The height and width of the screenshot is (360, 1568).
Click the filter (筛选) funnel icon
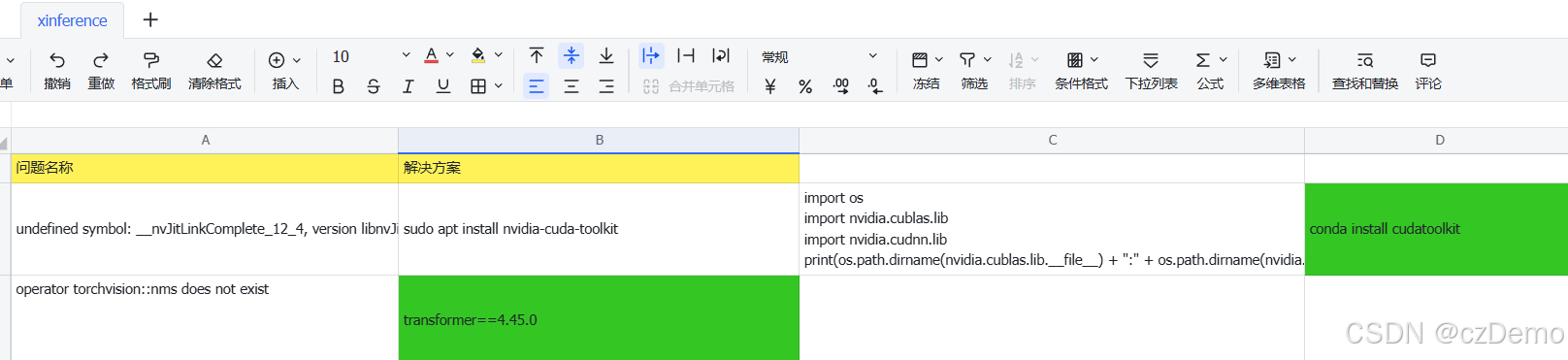[967, 60]
